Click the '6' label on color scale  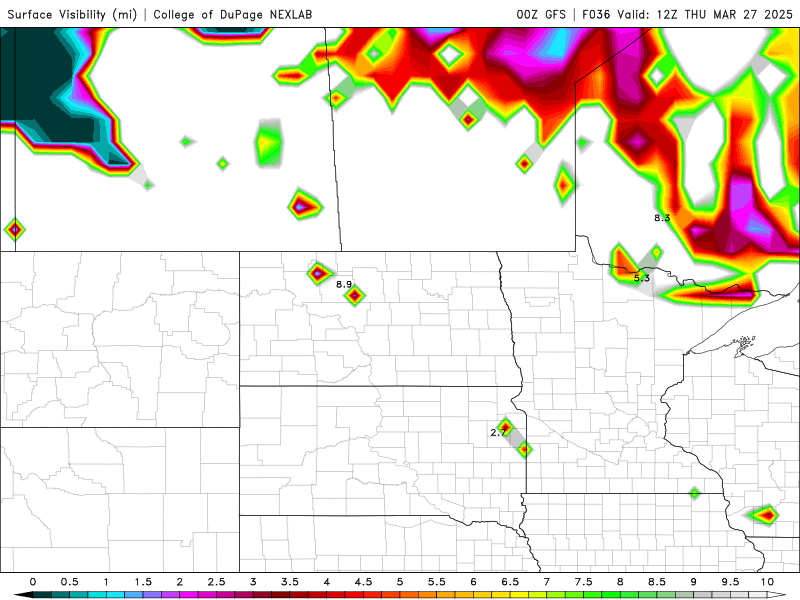point(473,582)
